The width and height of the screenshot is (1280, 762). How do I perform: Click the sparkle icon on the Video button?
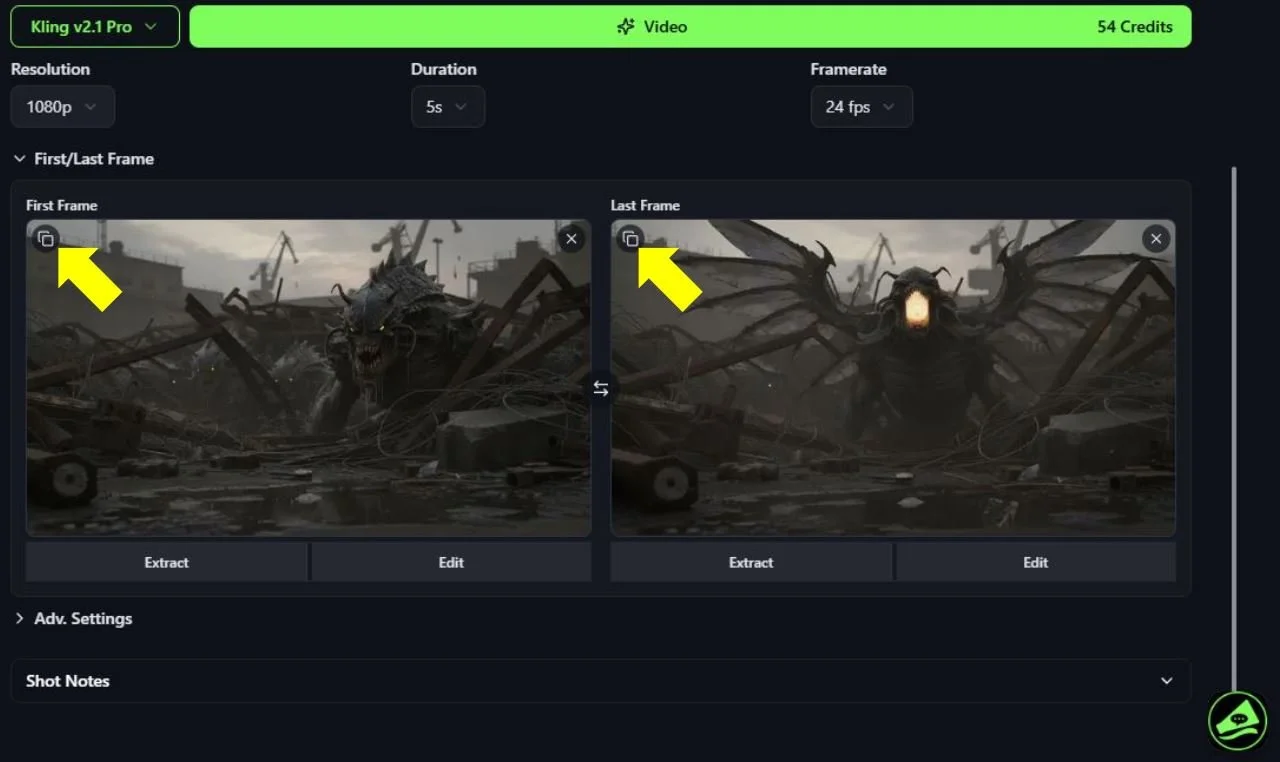627,26
